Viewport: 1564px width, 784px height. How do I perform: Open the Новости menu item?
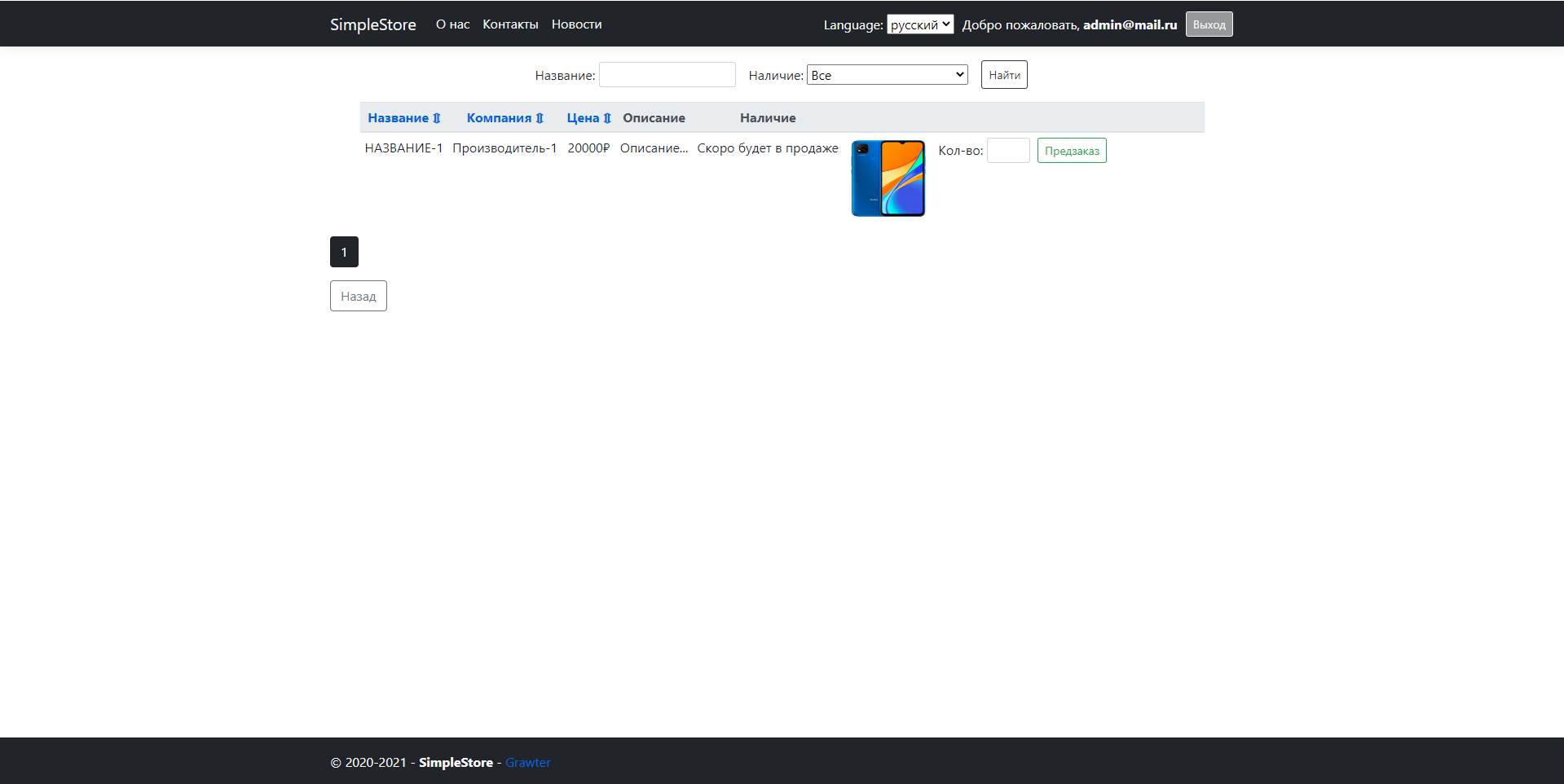coord(575,24)
